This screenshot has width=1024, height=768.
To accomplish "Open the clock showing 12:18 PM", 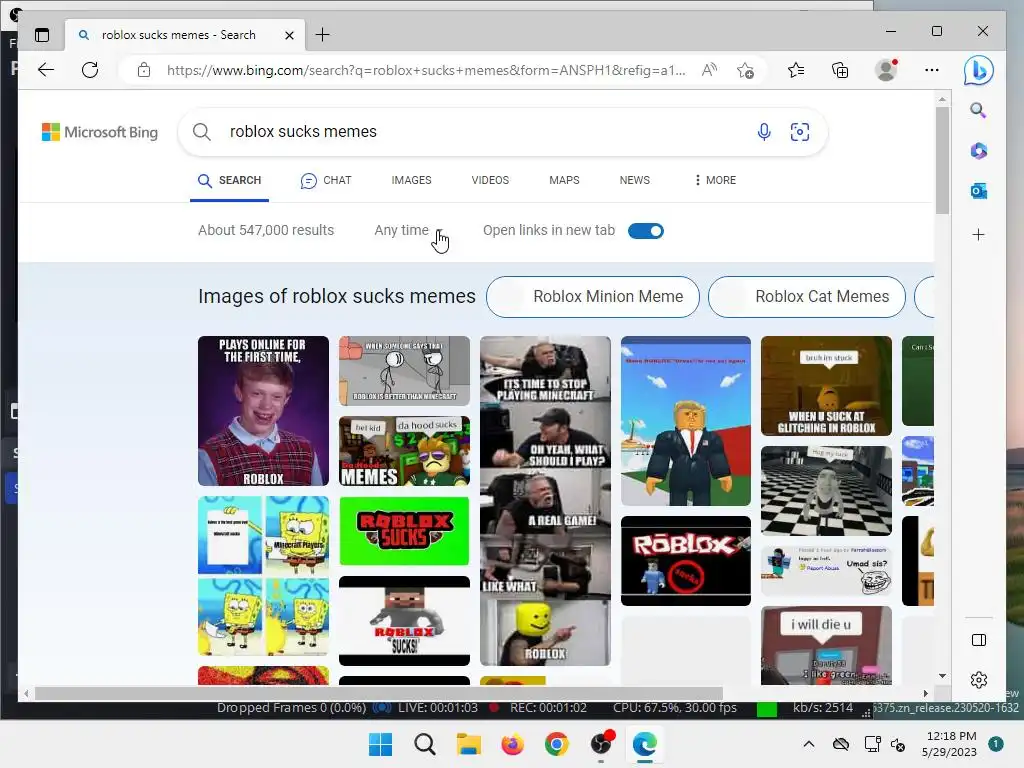I will (x=952, y=744).
